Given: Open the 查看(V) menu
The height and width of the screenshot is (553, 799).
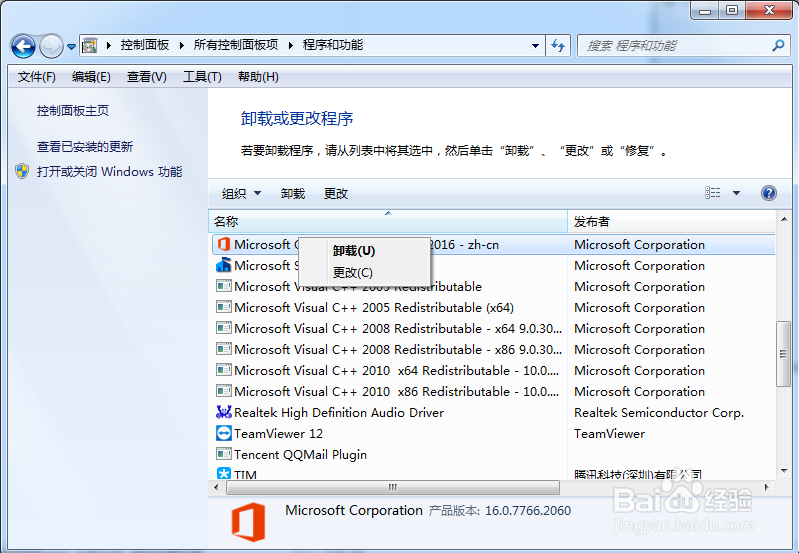Looking at the screenshot, I should pyautogui.click(x=147, y=77).
